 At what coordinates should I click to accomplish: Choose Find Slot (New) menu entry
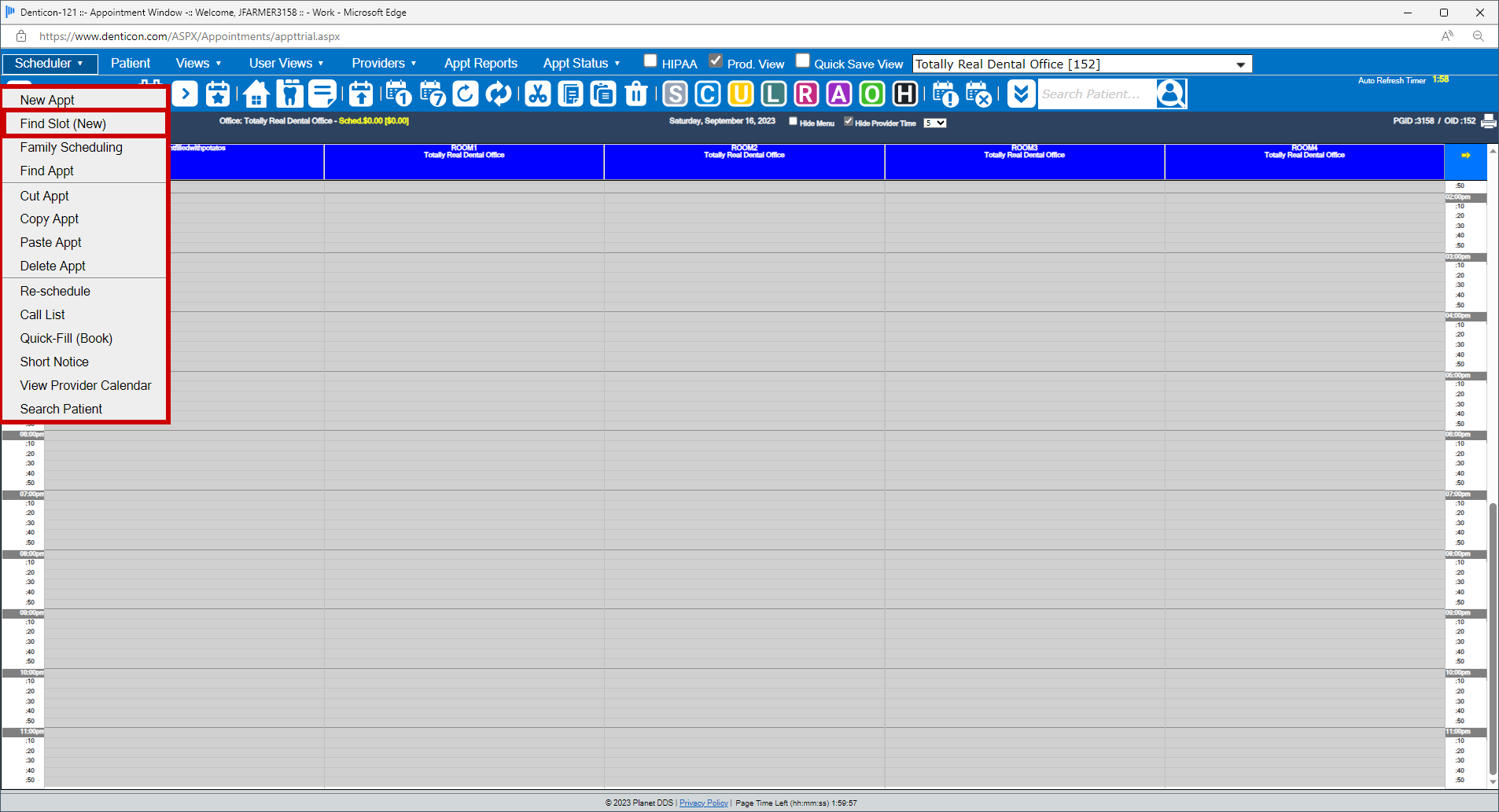click(84, 123)
